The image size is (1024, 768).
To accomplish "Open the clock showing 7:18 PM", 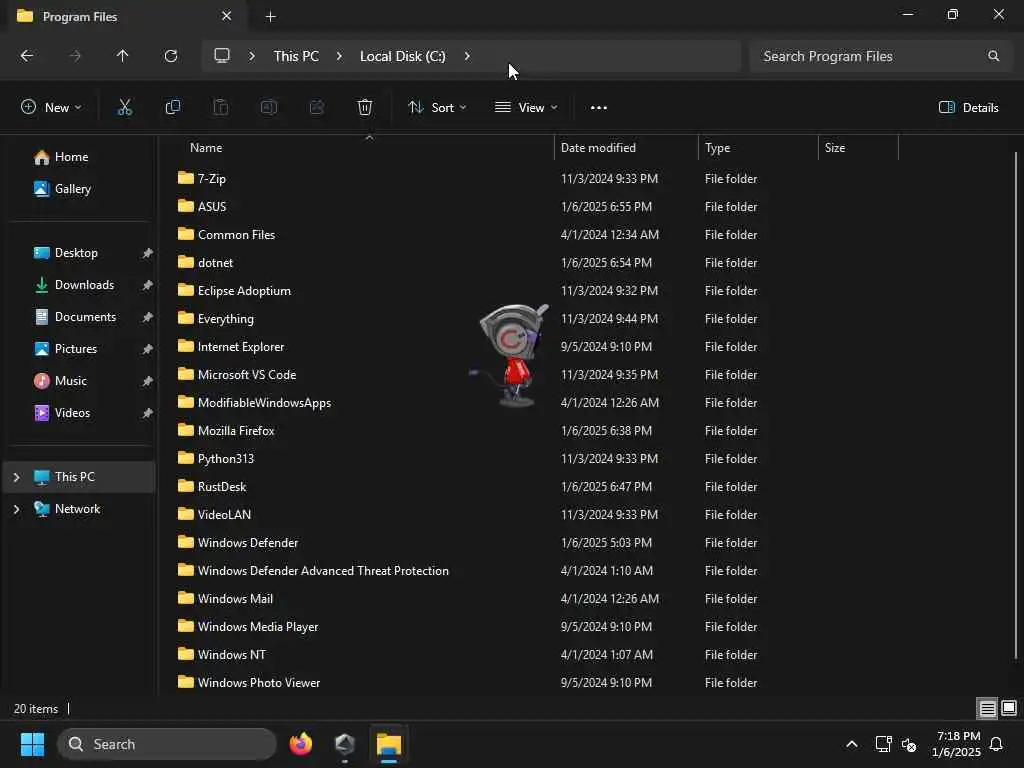I will tap(956, 744).
